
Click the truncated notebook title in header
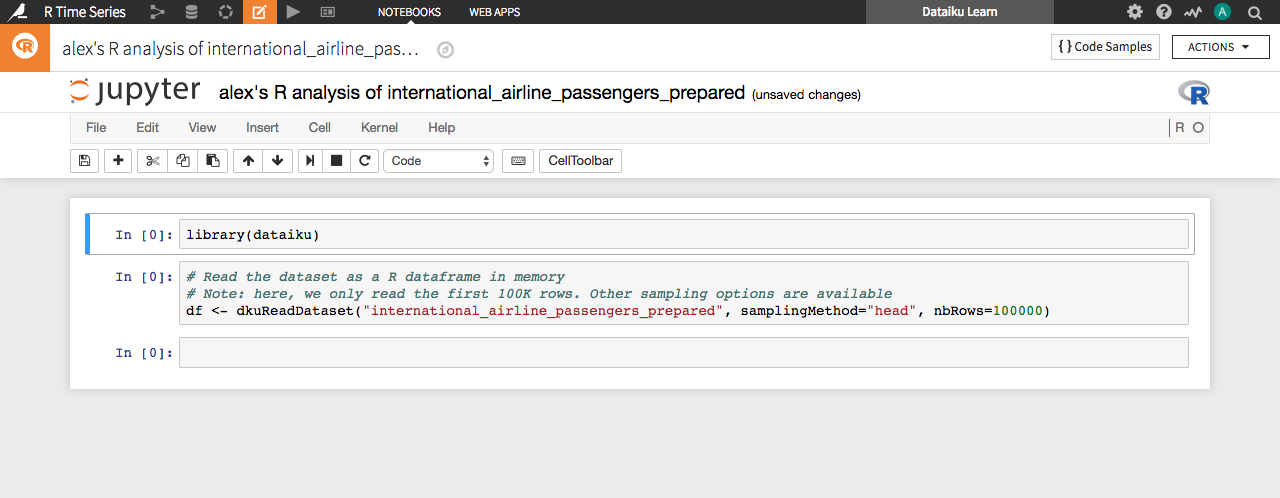(241, 49)
